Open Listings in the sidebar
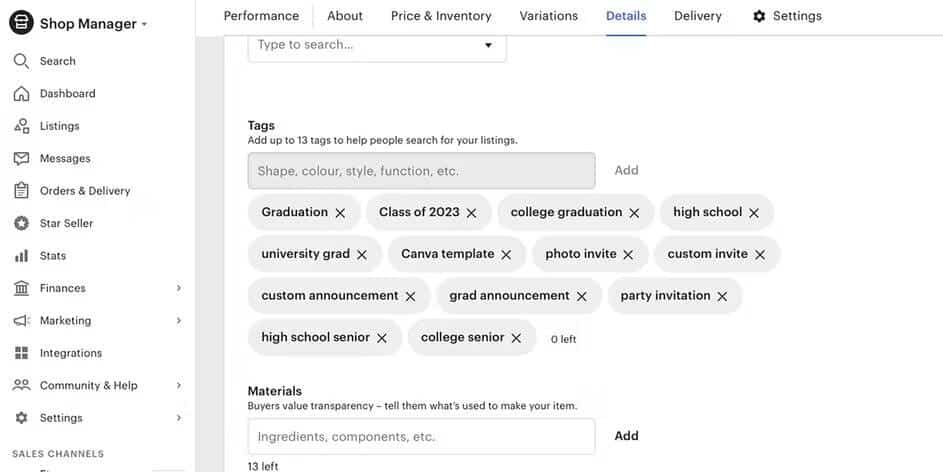 tap(59, 126)
